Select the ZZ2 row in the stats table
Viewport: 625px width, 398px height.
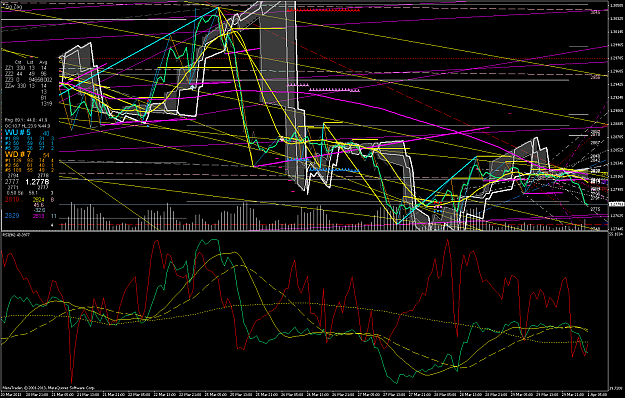(x=26, y=74)
